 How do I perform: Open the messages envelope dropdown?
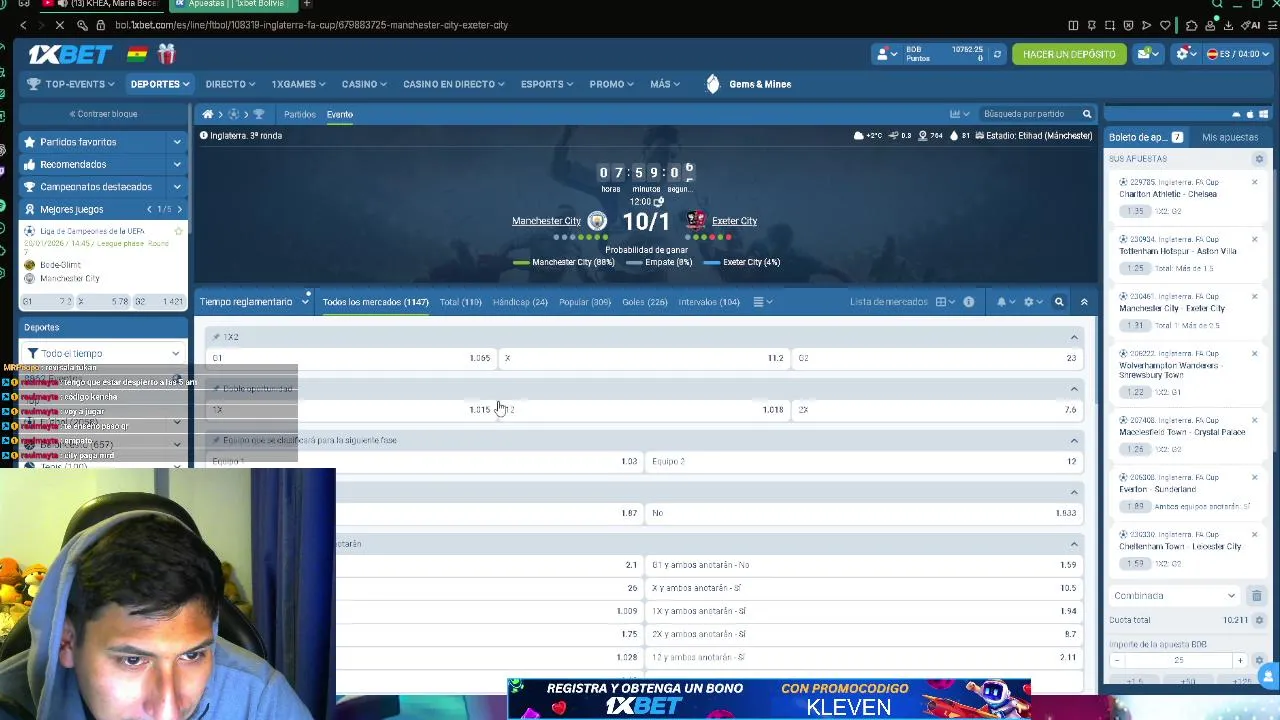[1146, 54]
